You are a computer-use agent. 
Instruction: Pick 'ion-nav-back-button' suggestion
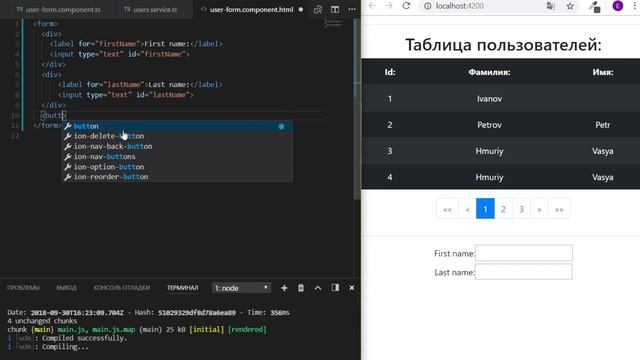click(x=177, y=147)
